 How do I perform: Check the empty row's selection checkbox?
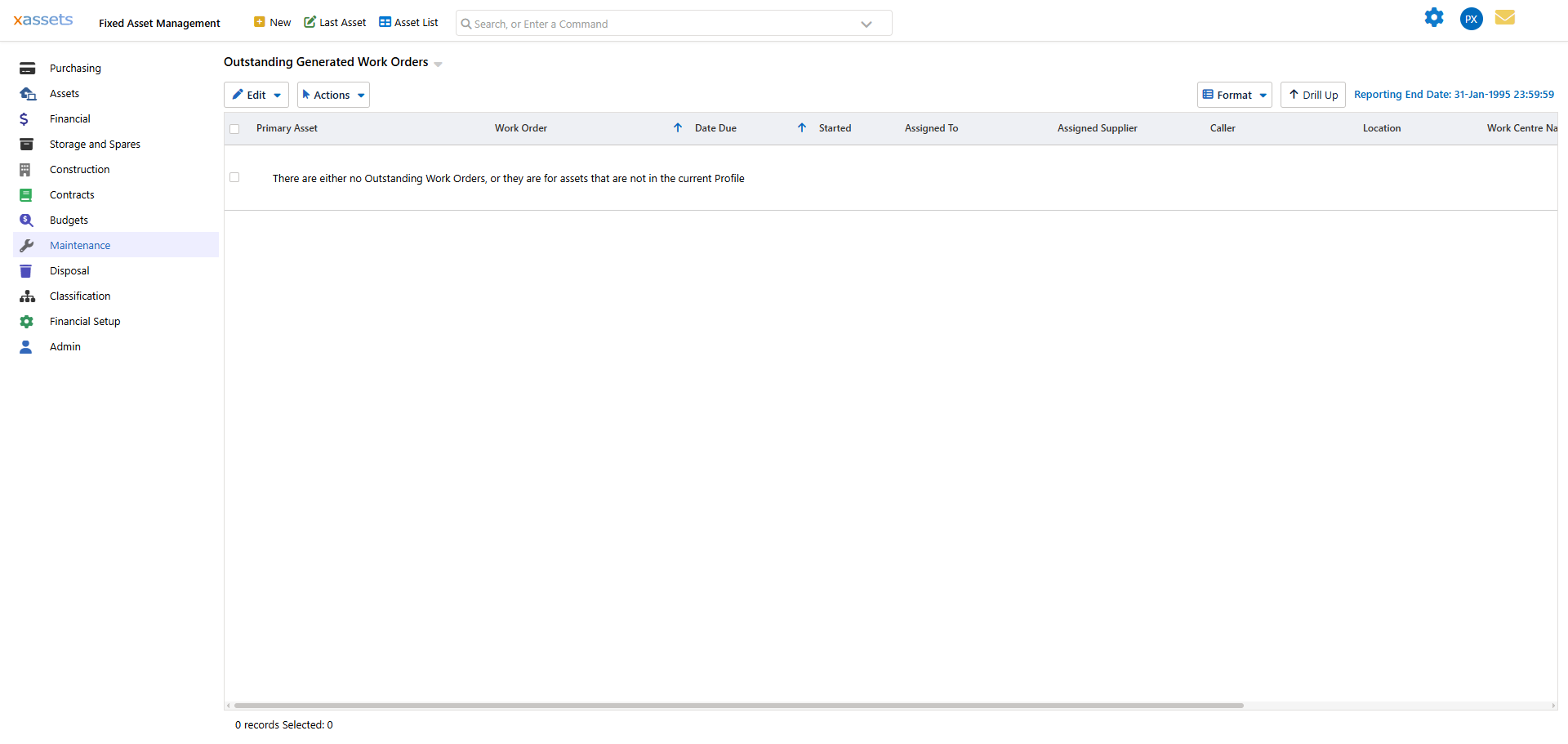click(234, 177)
